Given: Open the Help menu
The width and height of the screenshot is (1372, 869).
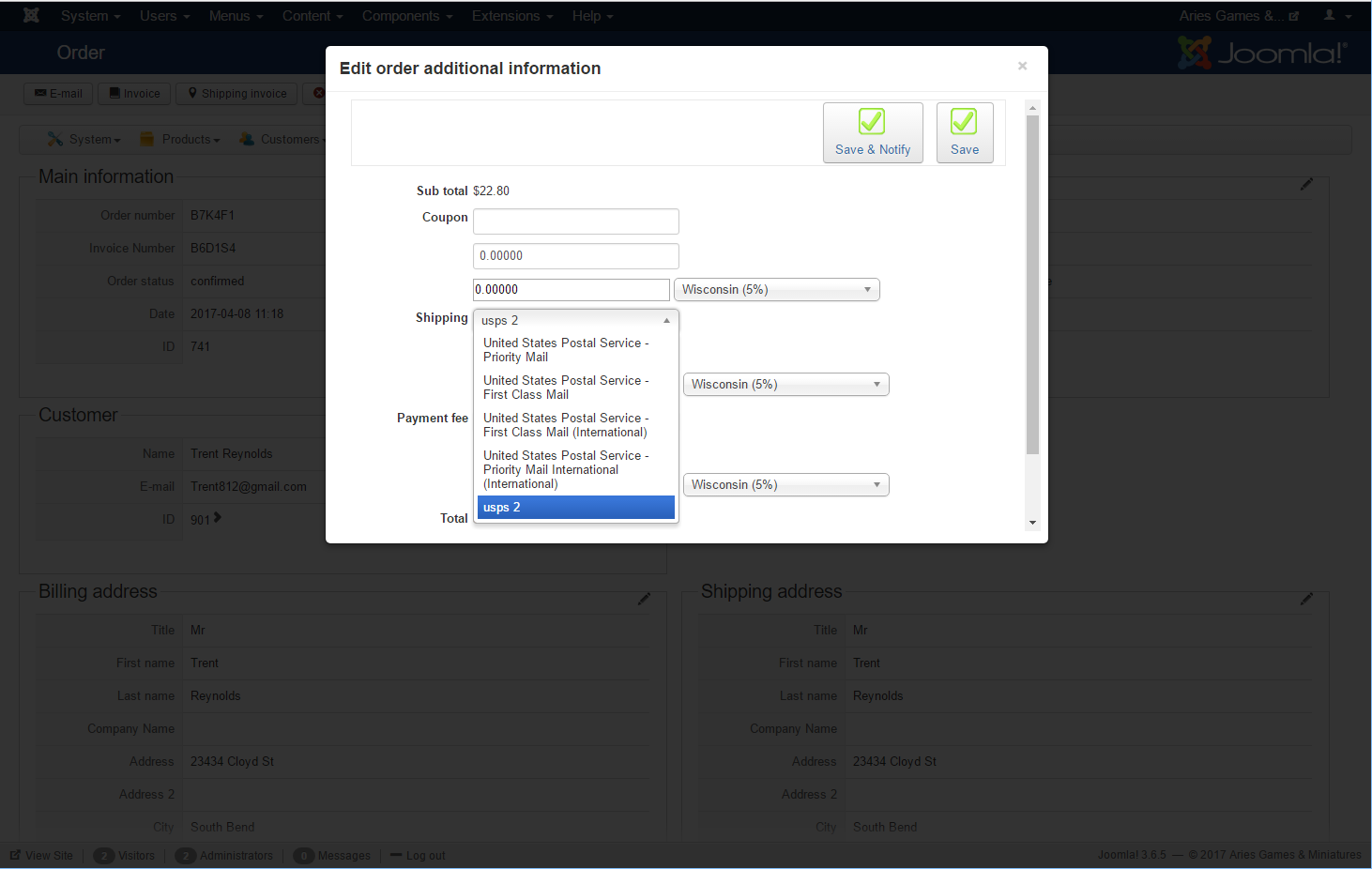Looking at the screenshot, I should 592,16.
